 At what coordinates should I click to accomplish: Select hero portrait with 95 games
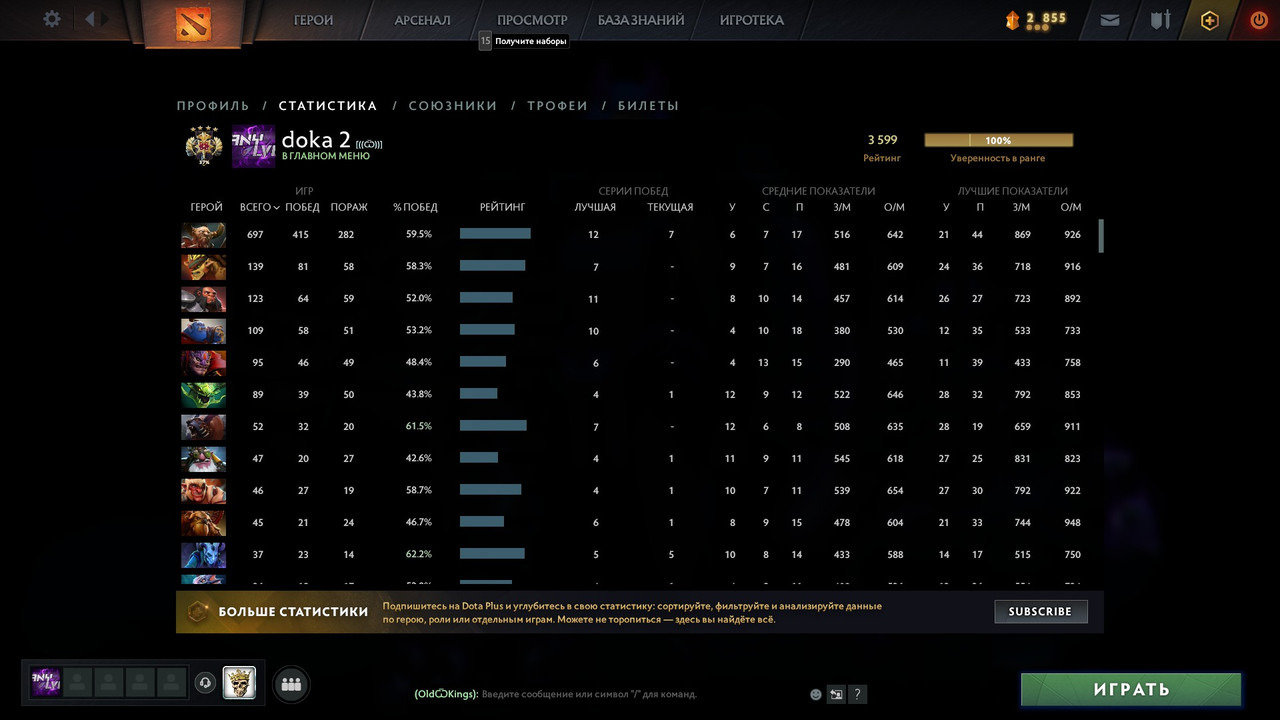pyautogui.click(x=203, y=363)
